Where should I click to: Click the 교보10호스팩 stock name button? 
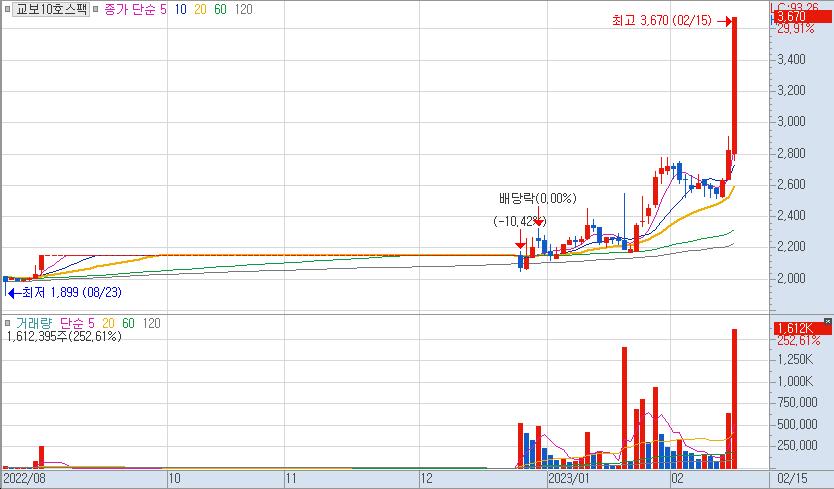pyautogui.click(x=51, y=9)
